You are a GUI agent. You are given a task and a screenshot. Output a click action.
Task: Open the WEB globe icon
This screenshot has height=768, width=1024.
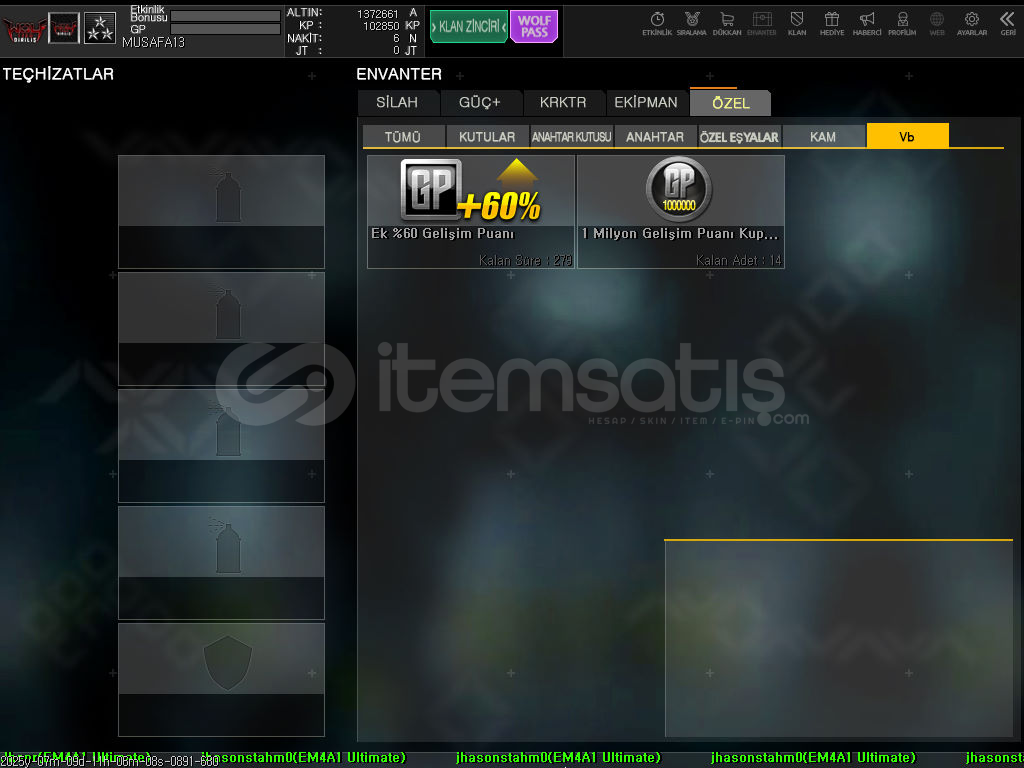937,24
